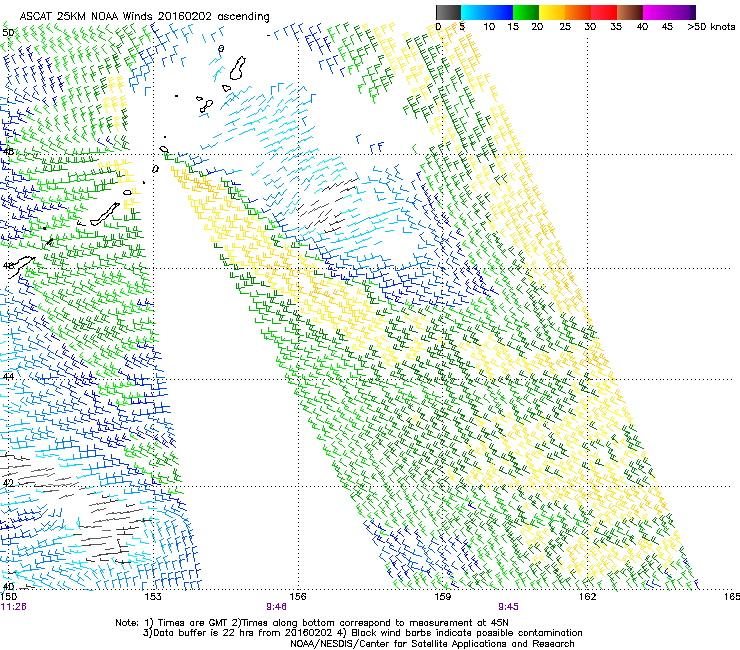The image size is (740, 650).
Task: Click the legend scale value "35"
Action: [616, 27]
